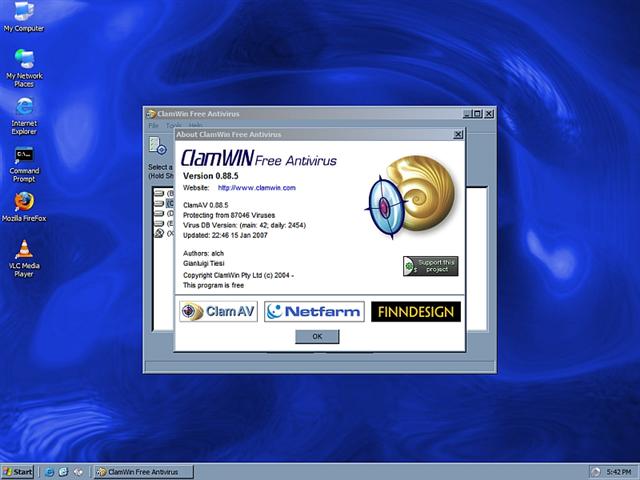Click the 'Authors: alch' line
This screenshot has height=480, width=640.
point(203,253)
